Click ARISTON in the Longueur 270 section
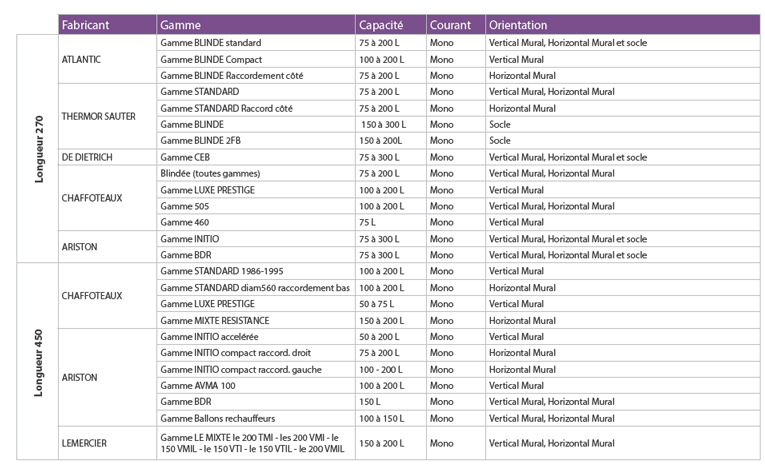The height and width of the screenshot is (467, 765). [x=107, y=247]
